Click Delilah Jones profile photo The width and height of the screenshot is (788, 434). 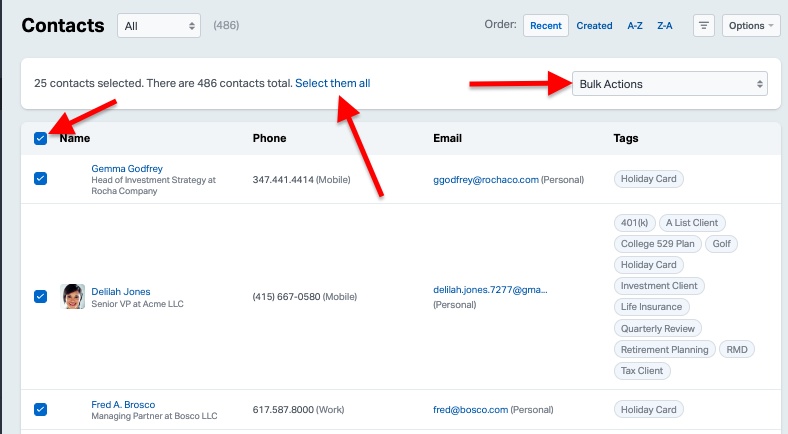[72, 296]
